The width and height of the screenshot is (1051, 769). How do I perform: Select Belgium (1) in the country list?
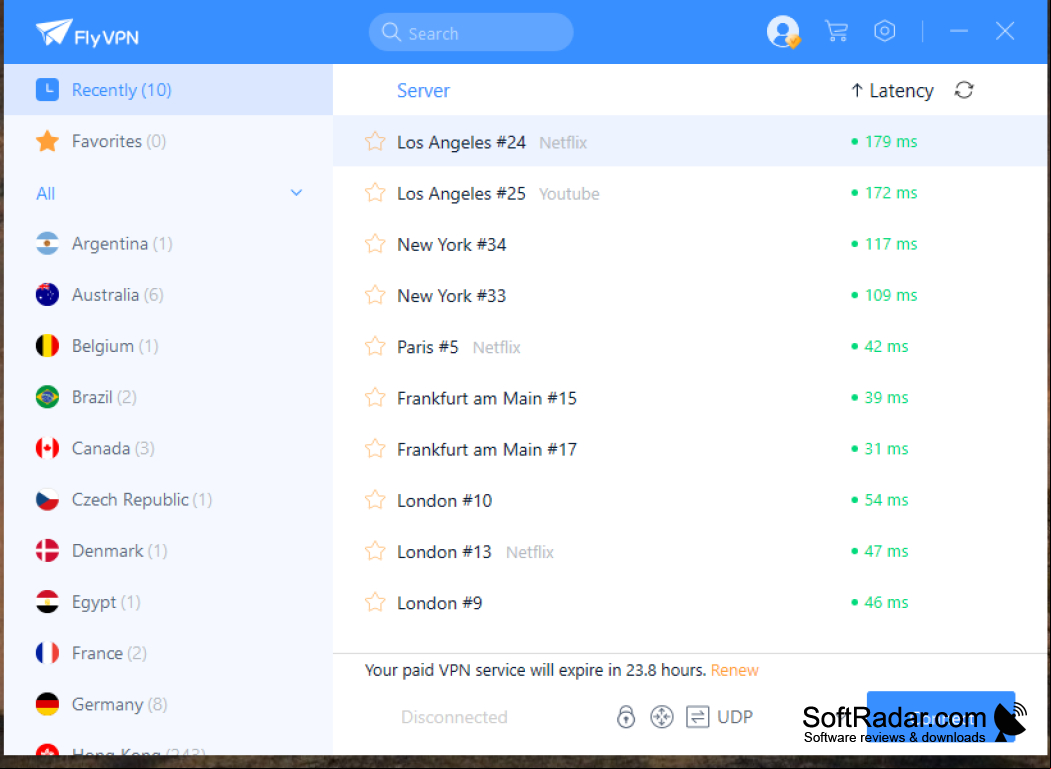pos(168,346)
